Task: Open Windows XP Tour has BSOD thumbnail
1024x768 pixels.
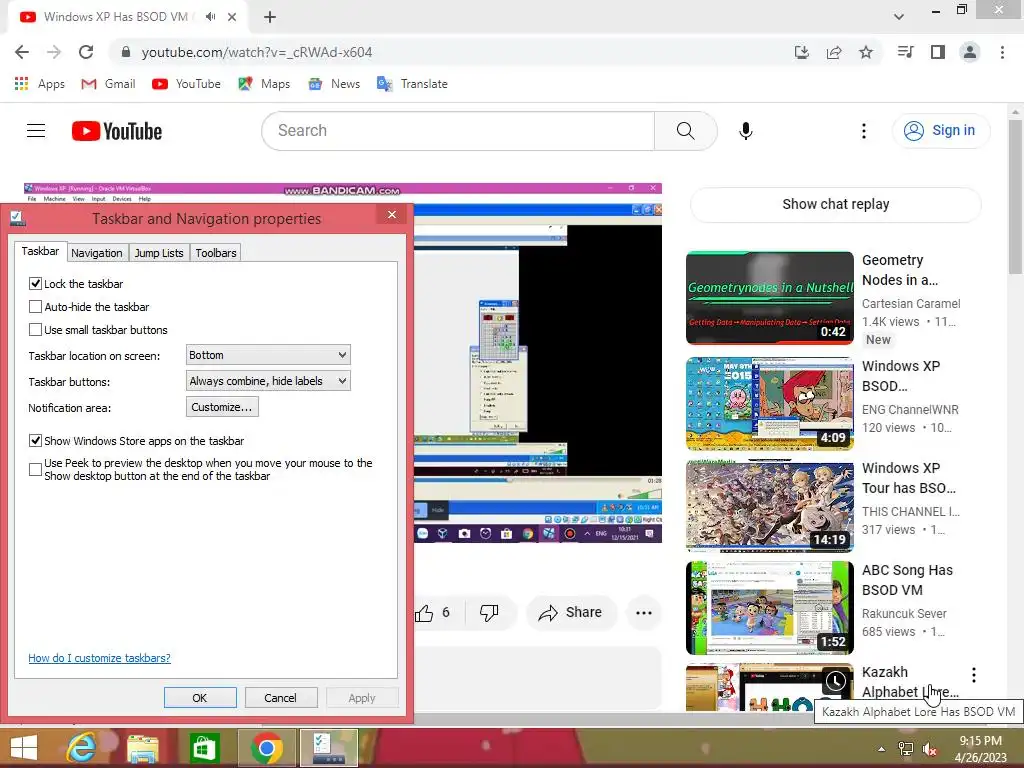Action: tap(769, 505)
